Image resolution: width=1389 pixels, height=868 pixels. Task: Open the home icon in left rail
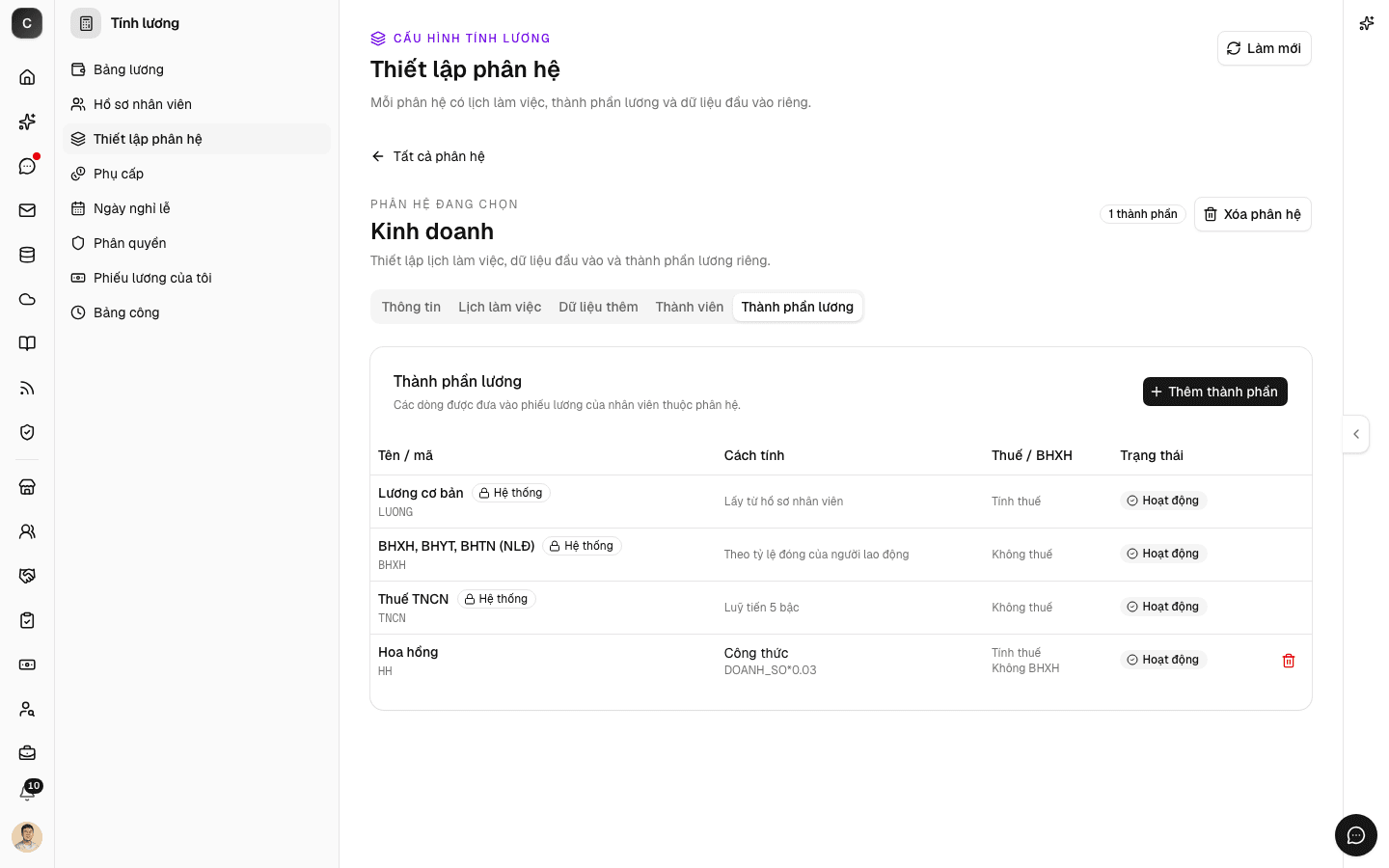tap(27, 77)
